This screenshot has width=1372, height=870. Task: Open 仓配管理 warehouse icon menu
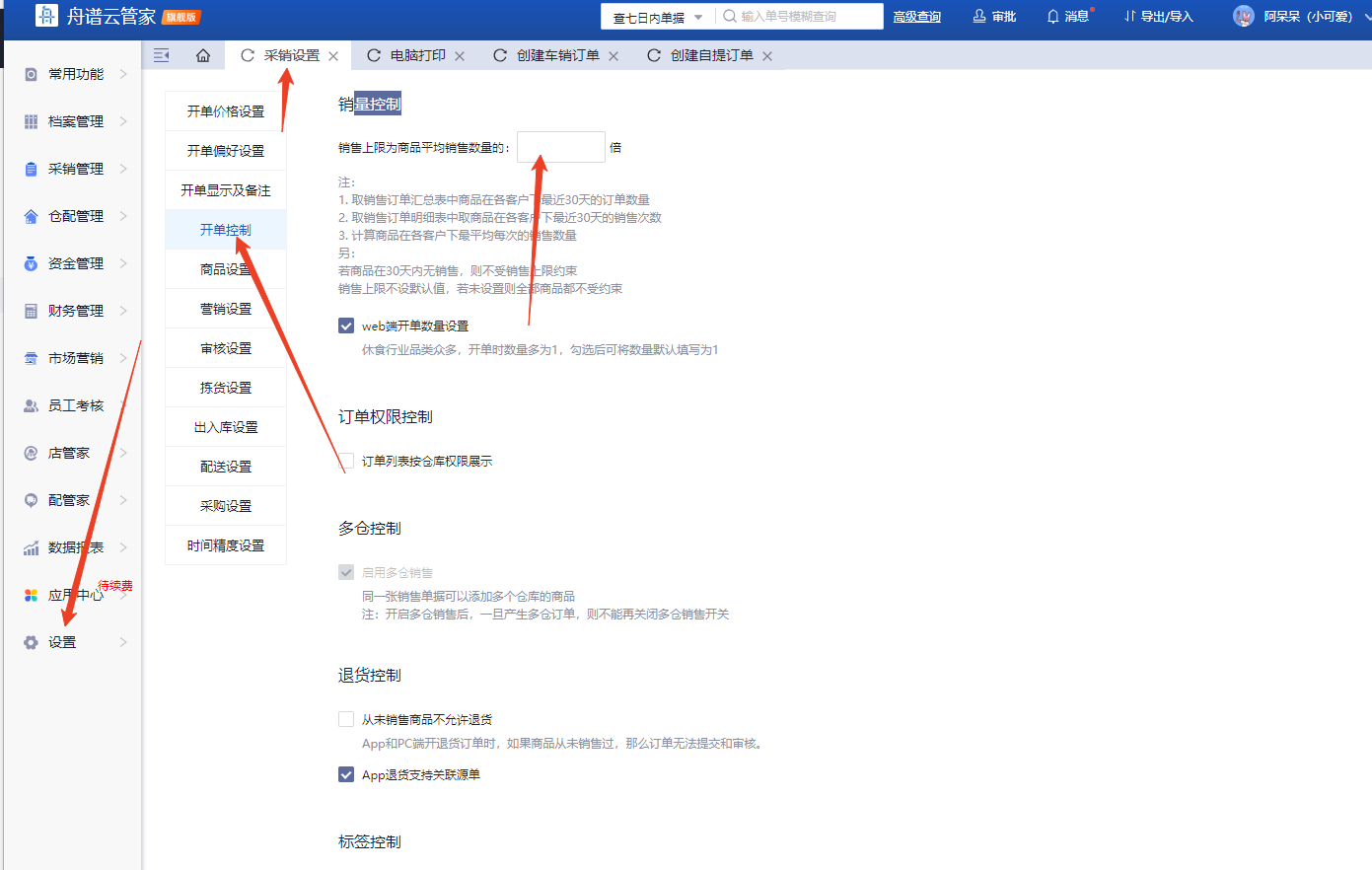click(31, 216)
